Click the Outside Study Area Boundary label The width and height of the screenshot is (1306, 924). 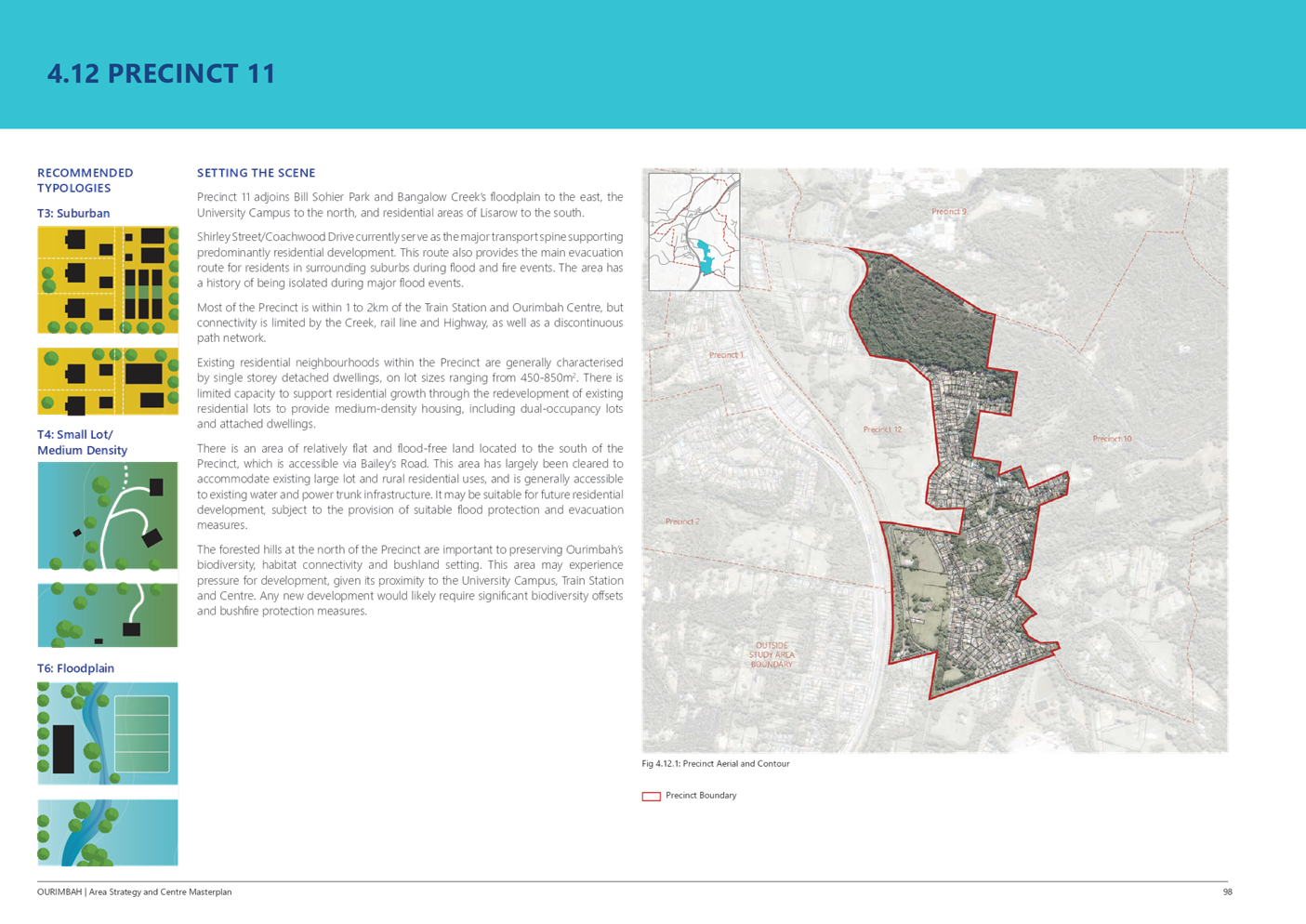[772, 654]
